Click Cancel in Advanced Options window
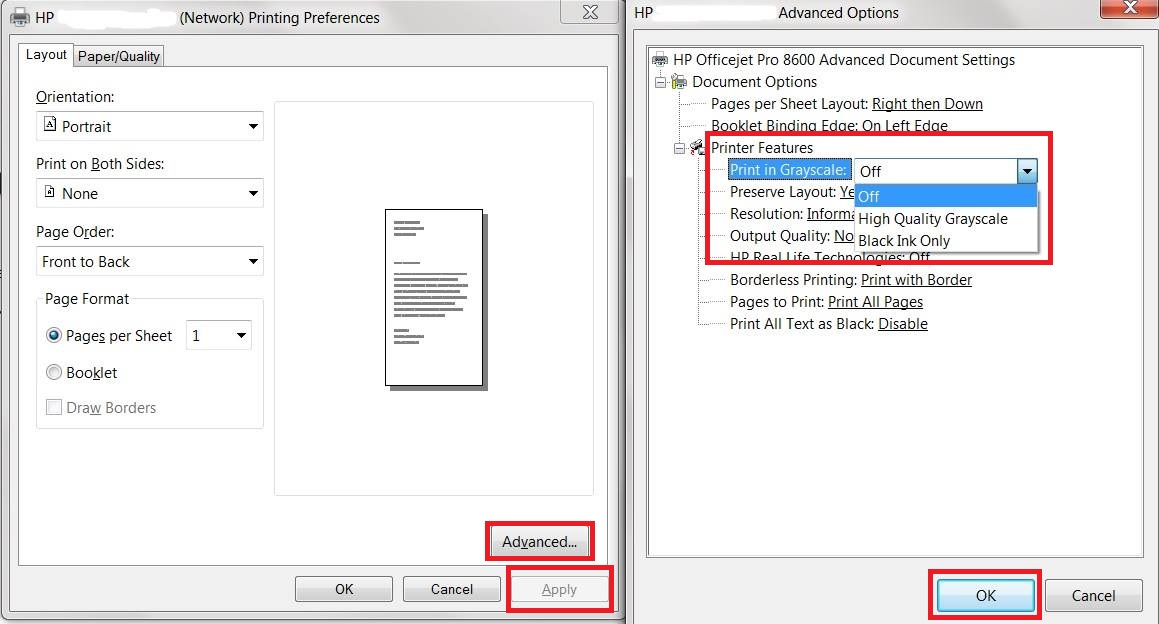This screenshot has width=1159, height=624. point(1093,596)
